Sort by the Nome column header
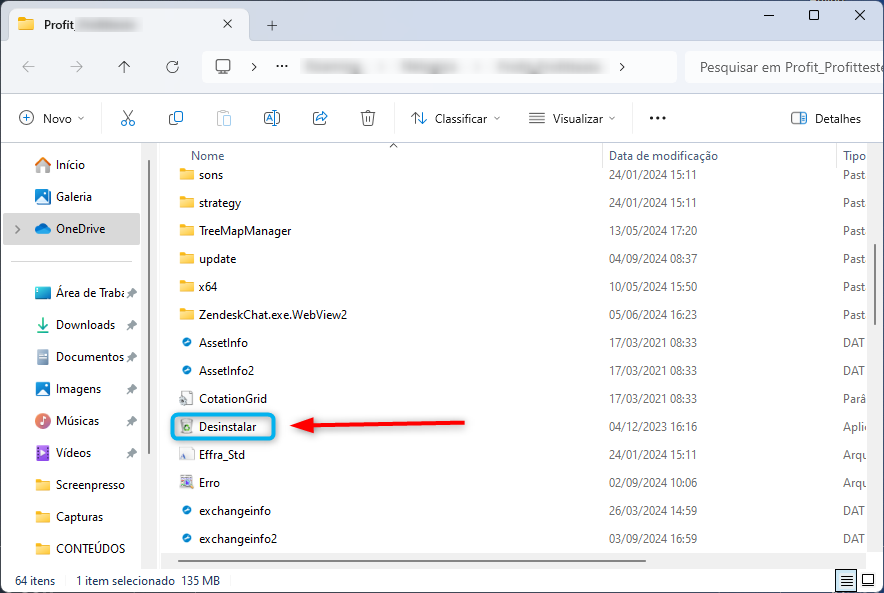 207,156
